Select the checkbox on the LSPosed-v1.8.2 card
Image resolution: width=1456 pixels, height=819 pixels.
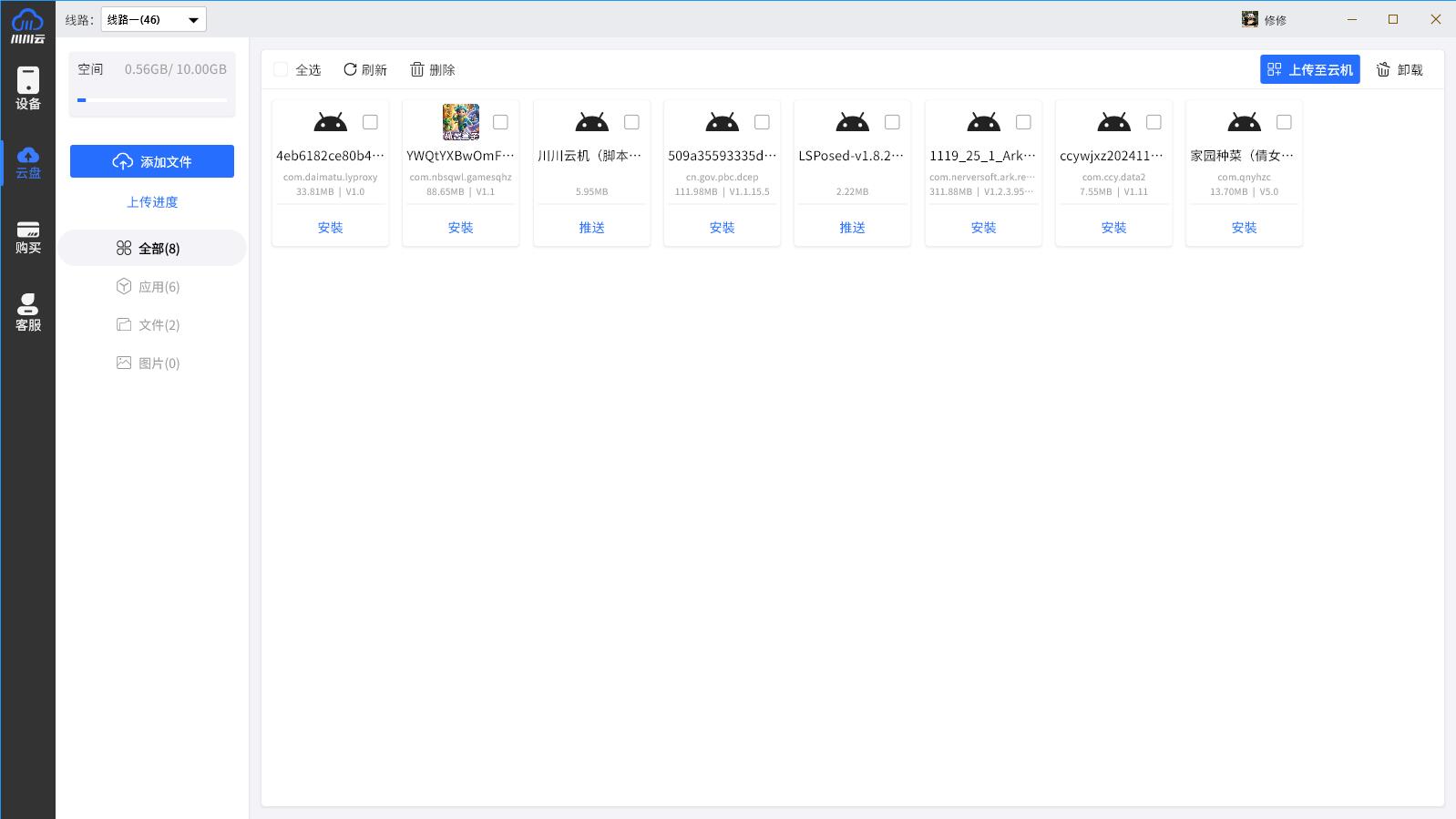point(892,122)
